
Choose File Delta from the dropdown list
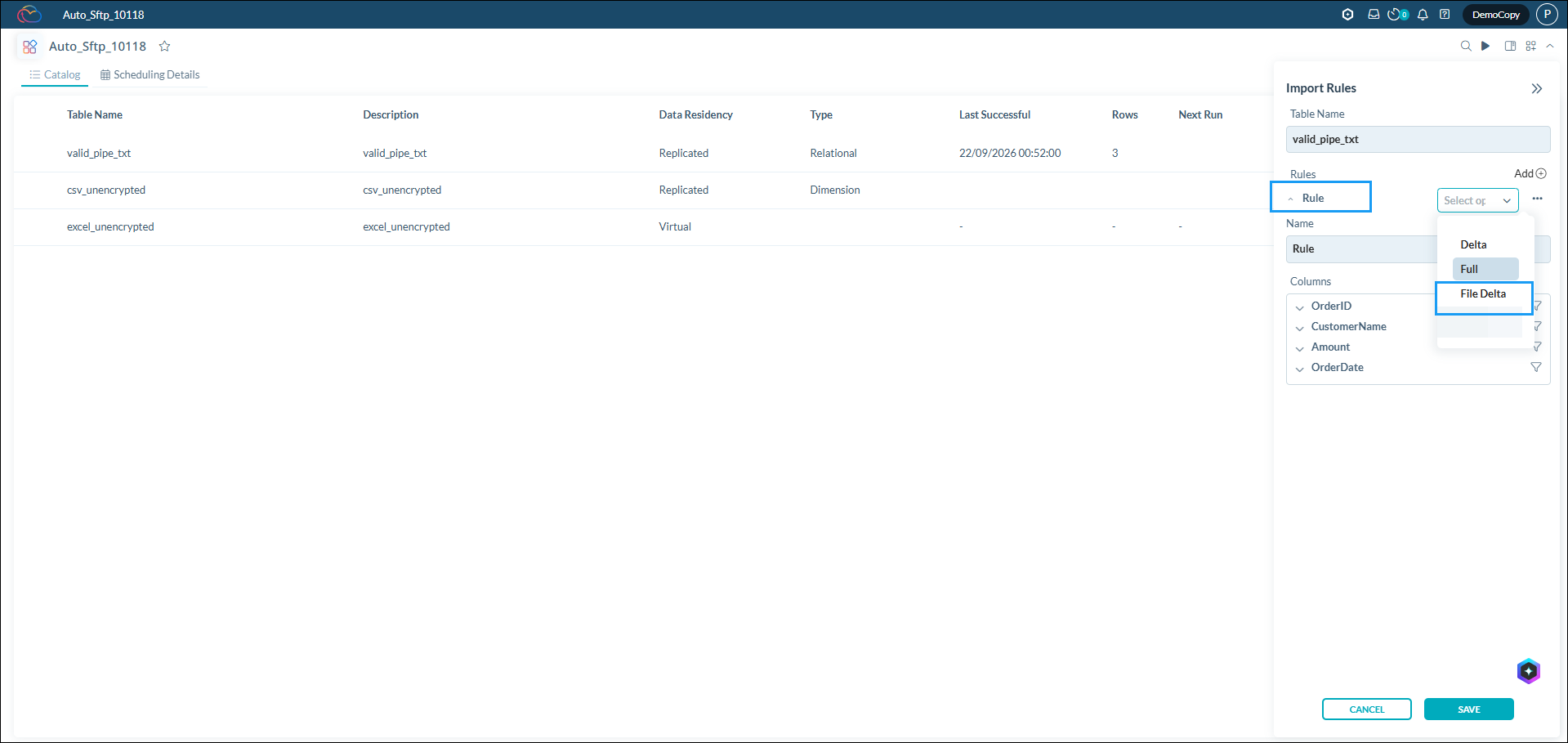click(1485, 293)
